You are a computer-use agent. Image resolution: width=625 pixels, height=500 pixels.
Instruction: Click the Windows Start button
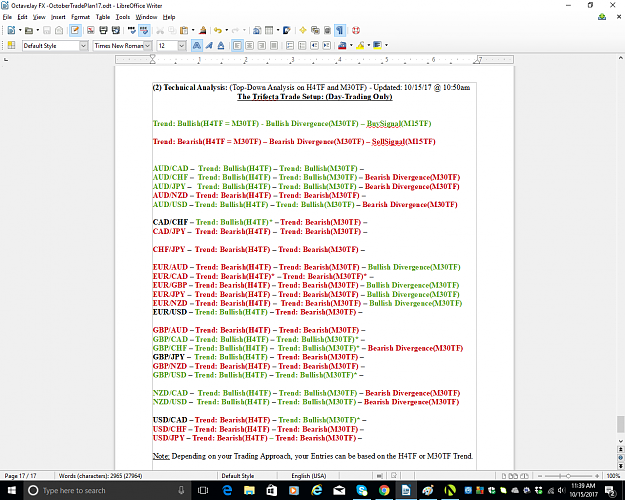tap(12, 490)
